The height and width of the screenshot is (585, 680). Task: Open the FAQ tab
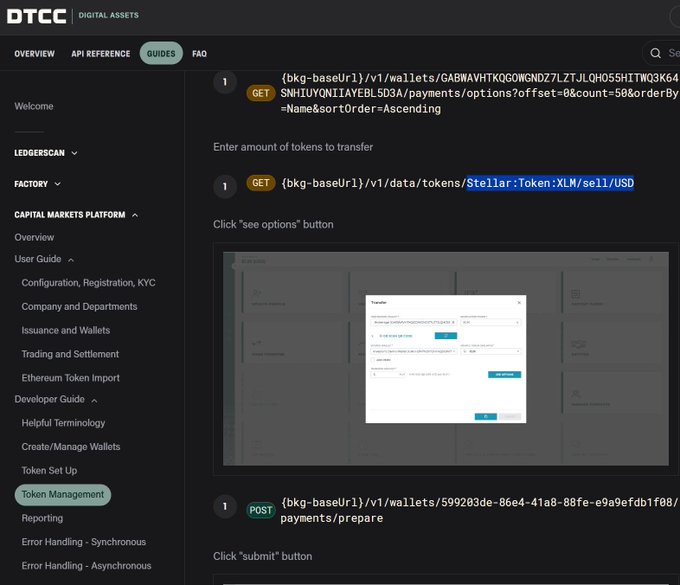click(x=199, y=54)
